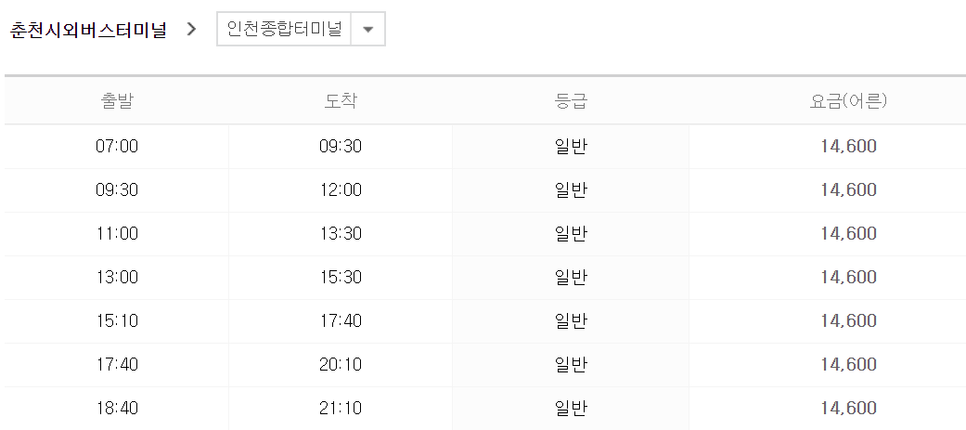Select the 춘천시외버스터미널 departure terminal label

click(x=88, y=30)
